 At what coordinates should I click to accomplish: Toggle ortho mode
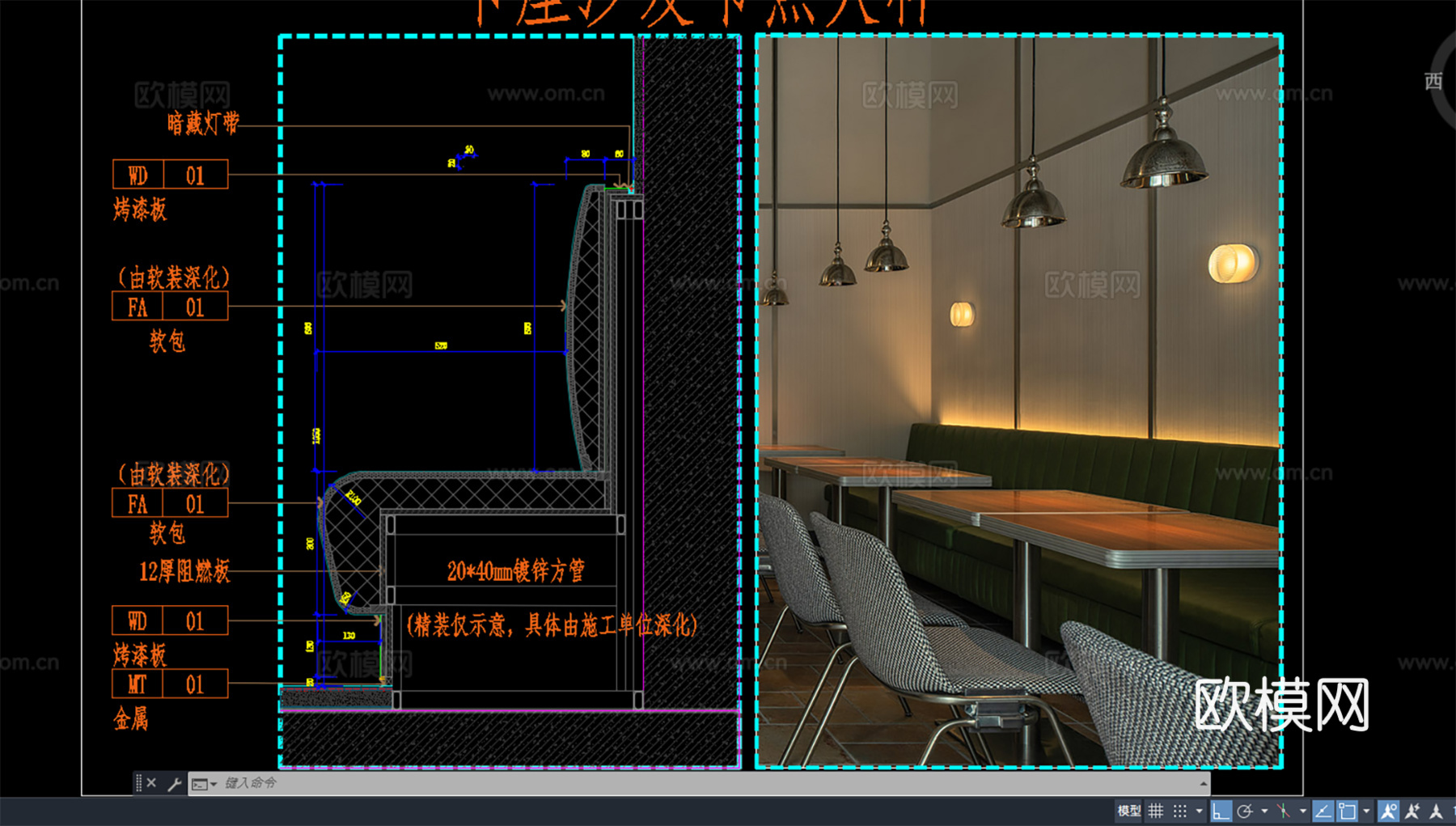1221,811
